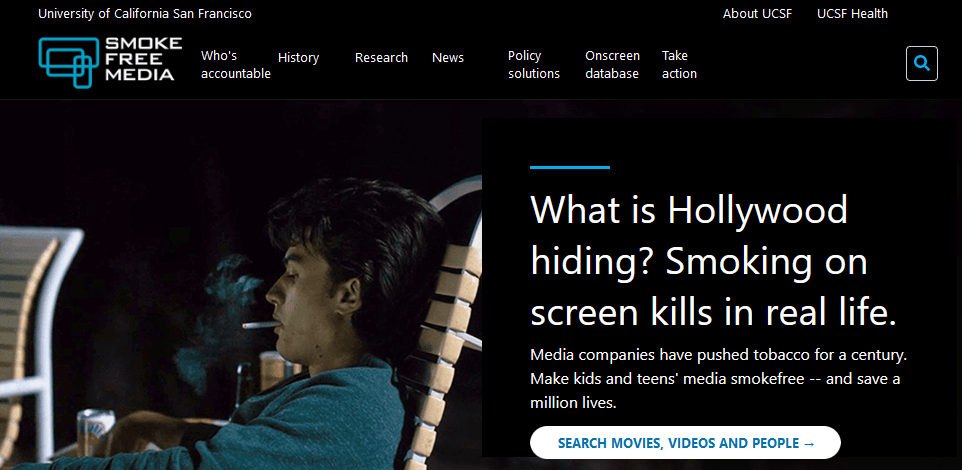Click the Smoke Free Media logo
962x470 pixels.
point(110,61)
